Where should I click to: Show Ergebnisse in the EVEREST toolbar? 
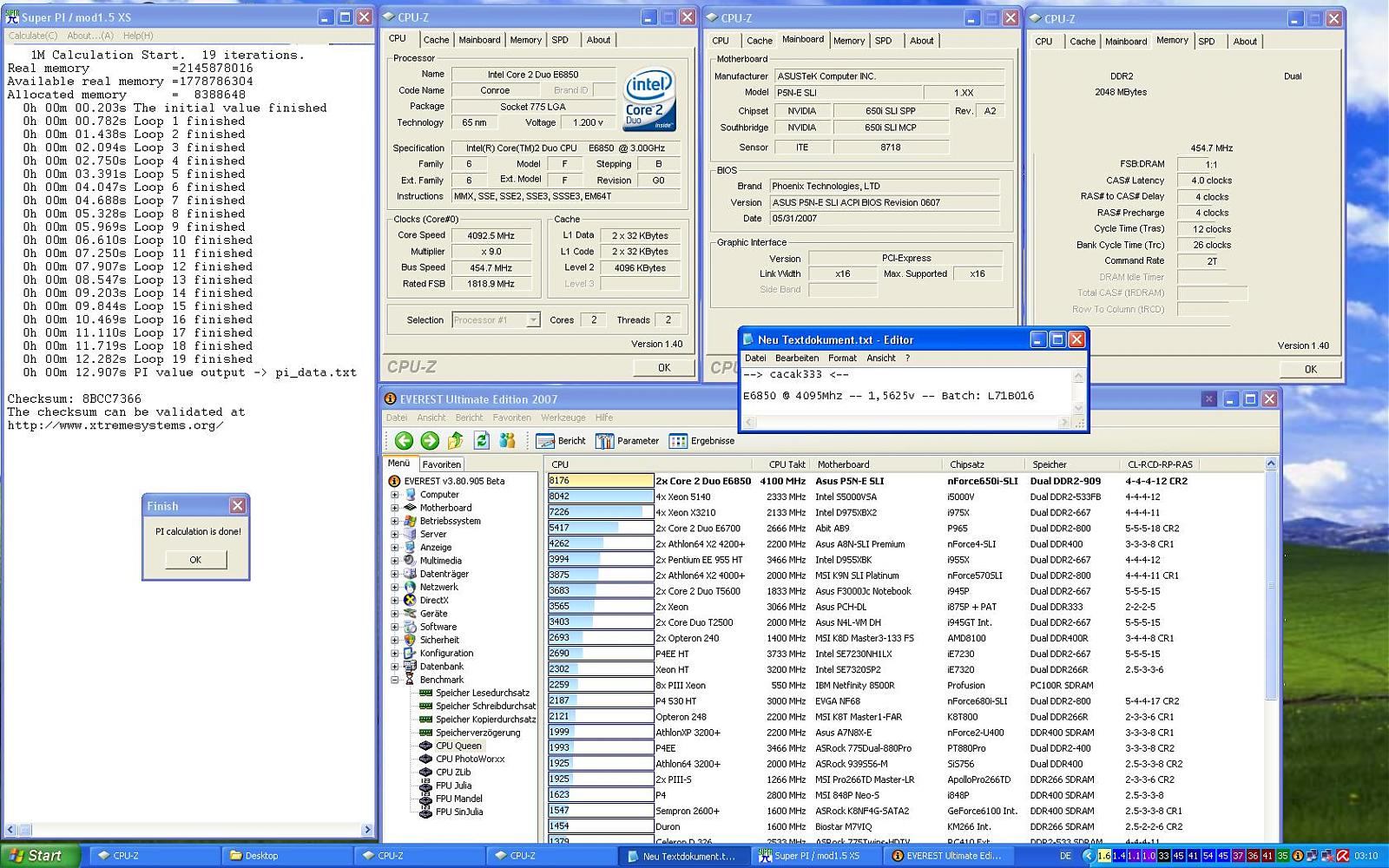(702, 441)
